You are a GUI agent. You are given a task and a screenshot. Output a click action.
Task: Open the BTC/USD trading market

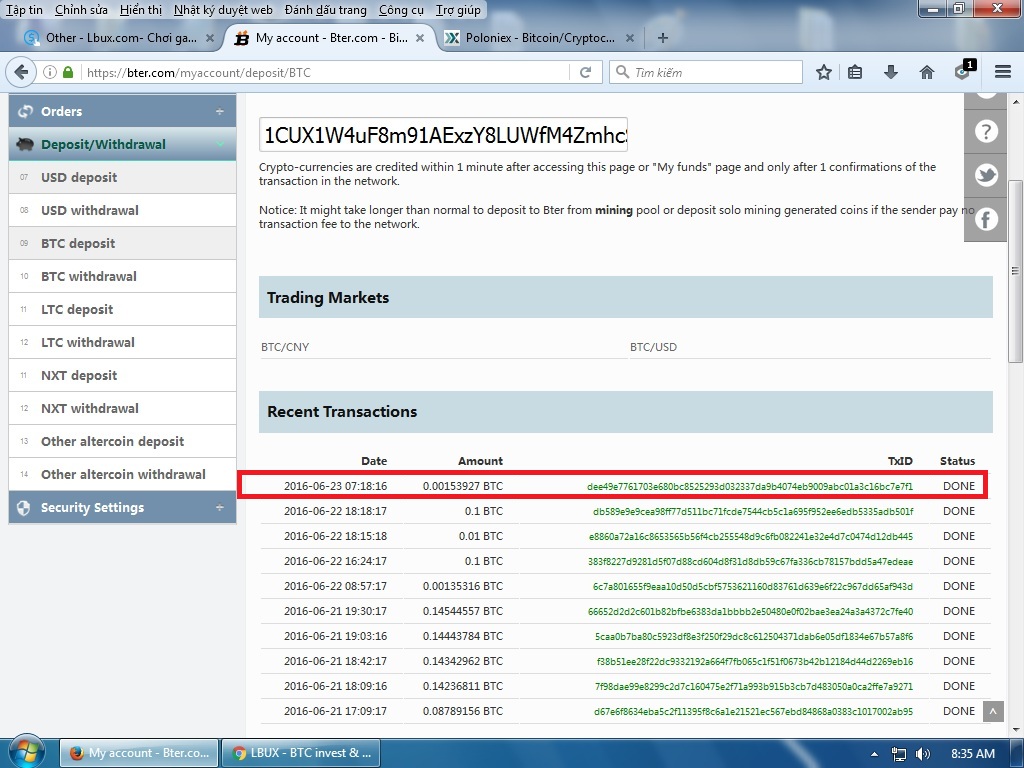point(653,347)
